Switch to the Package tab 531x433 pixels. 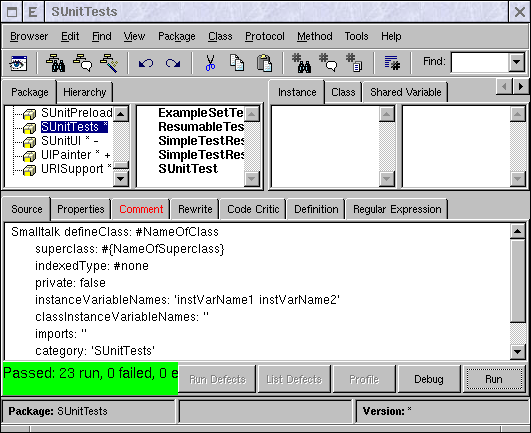tap(29, 92)
